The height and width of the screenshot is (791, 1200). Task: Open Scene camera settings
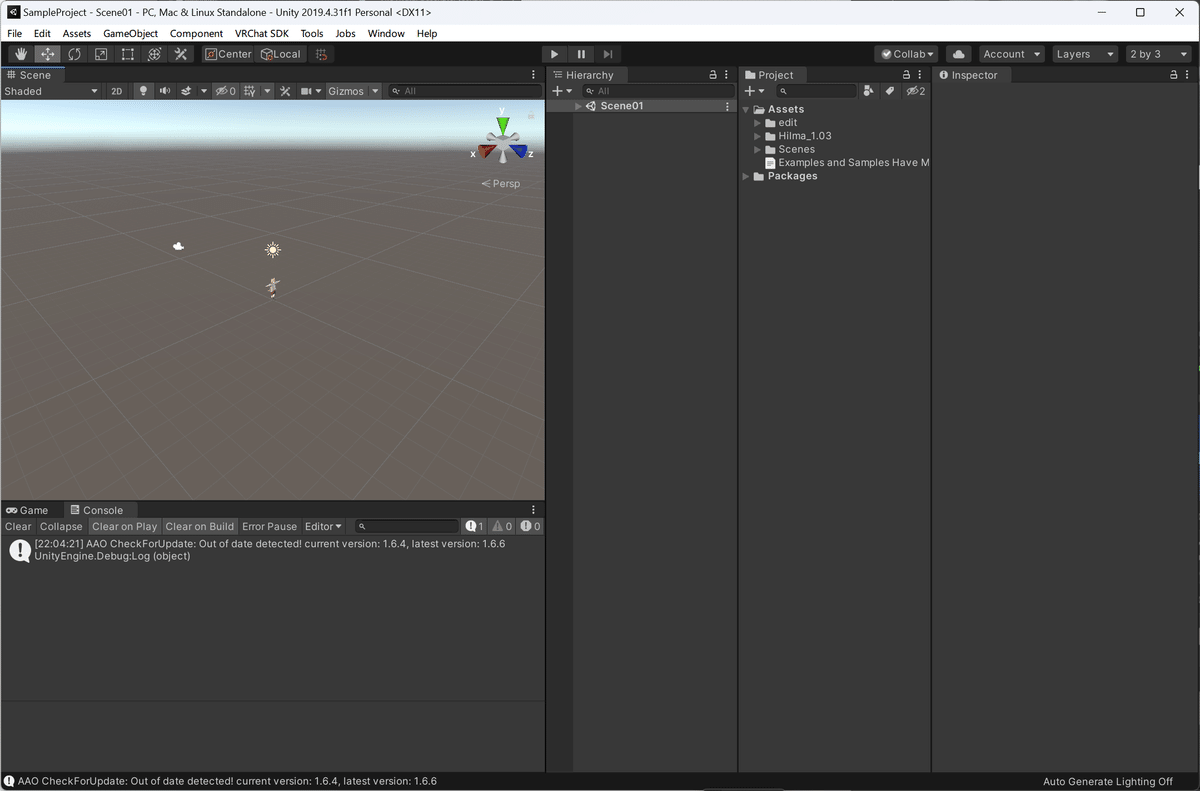click(310, 91)
